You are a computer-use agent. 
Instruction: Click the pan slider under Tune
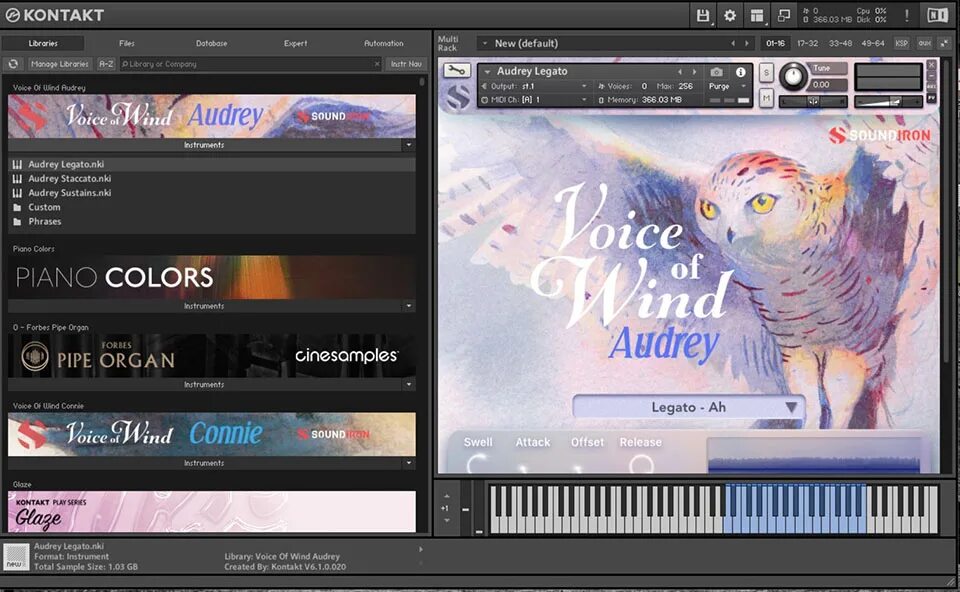pyautogui.click(x=813, y=102)
